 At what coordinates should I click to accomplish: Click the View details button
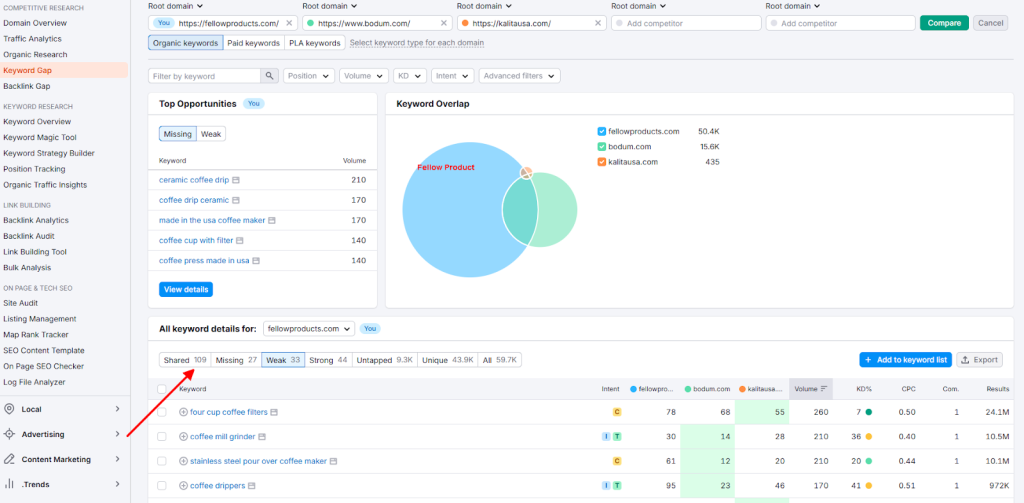point(185,289)
